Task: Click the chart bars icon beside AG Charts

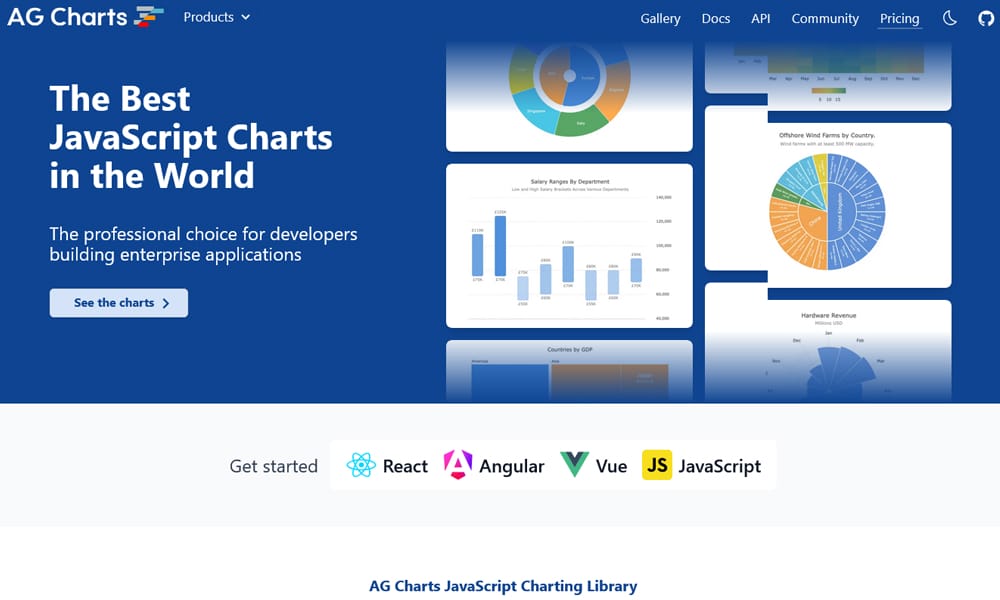Action: [x=146, y=15]
